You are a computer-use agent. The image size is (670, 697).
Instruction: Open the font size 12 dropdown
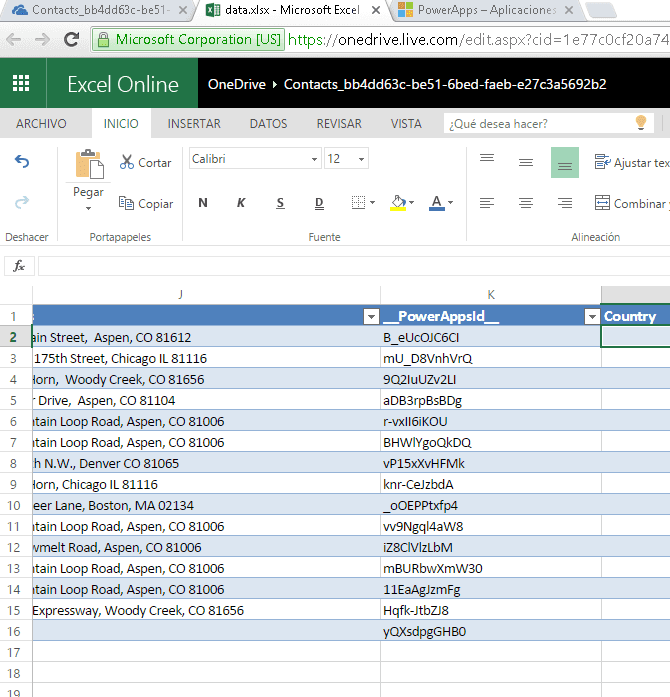point(361,159)
